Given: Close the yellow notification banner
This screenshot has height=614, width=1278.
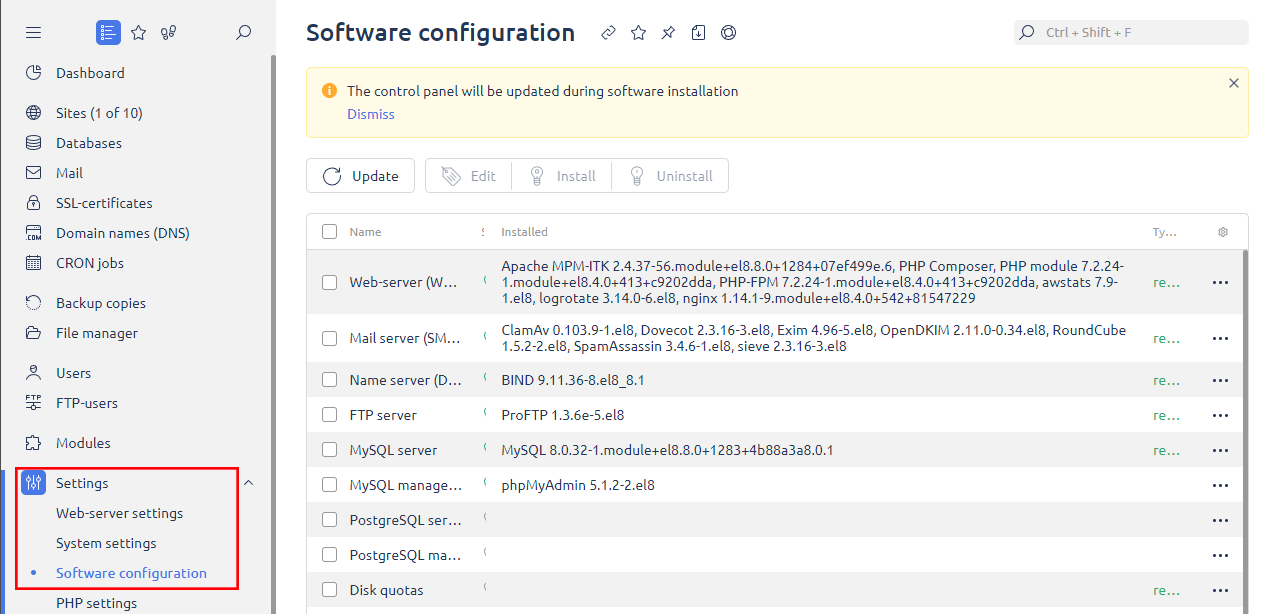Looking at the screenshot, I should tap(1233, 84).
